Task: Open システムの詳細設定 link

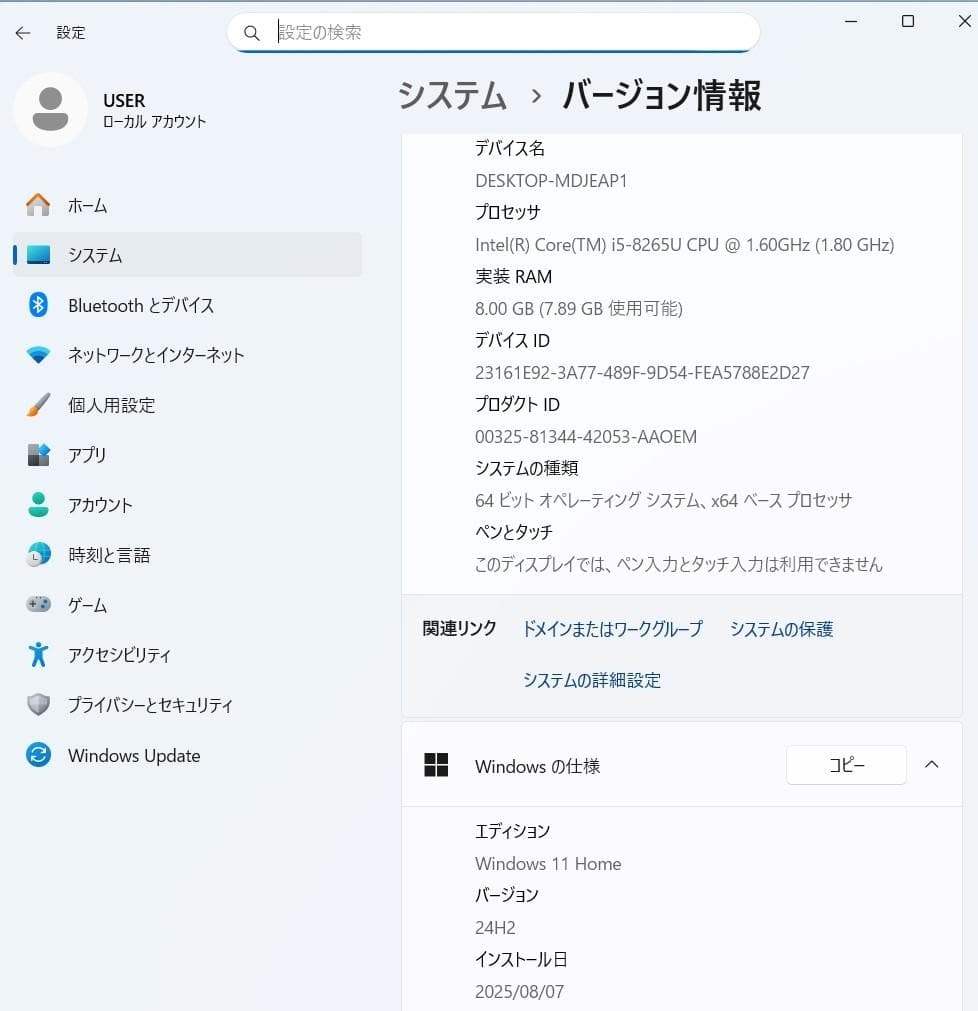Action: tap(591, 680)
